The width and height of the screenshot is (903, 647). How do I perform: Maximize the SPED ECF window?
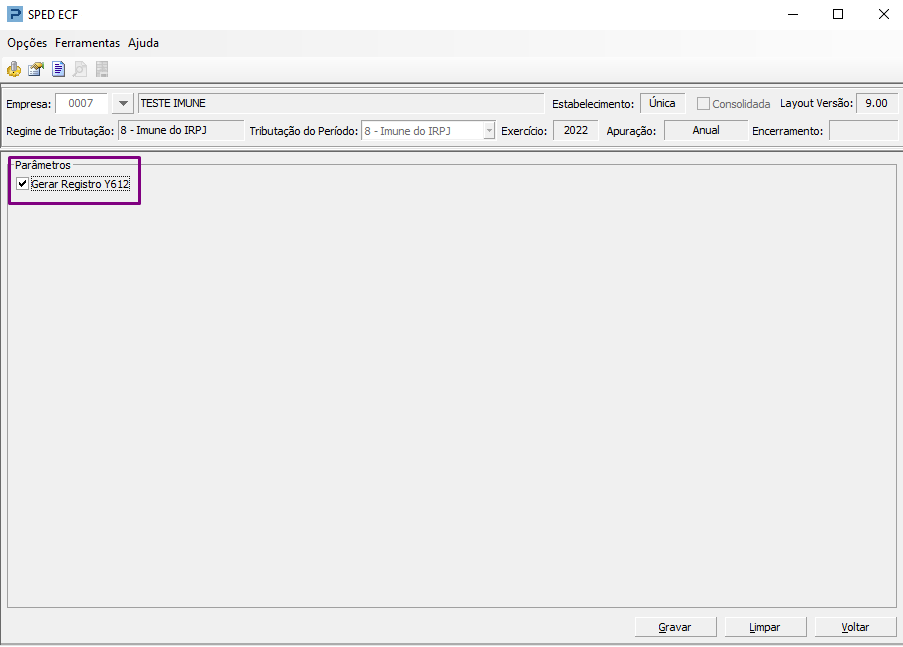pyautogui.click(x=838, y=14)
